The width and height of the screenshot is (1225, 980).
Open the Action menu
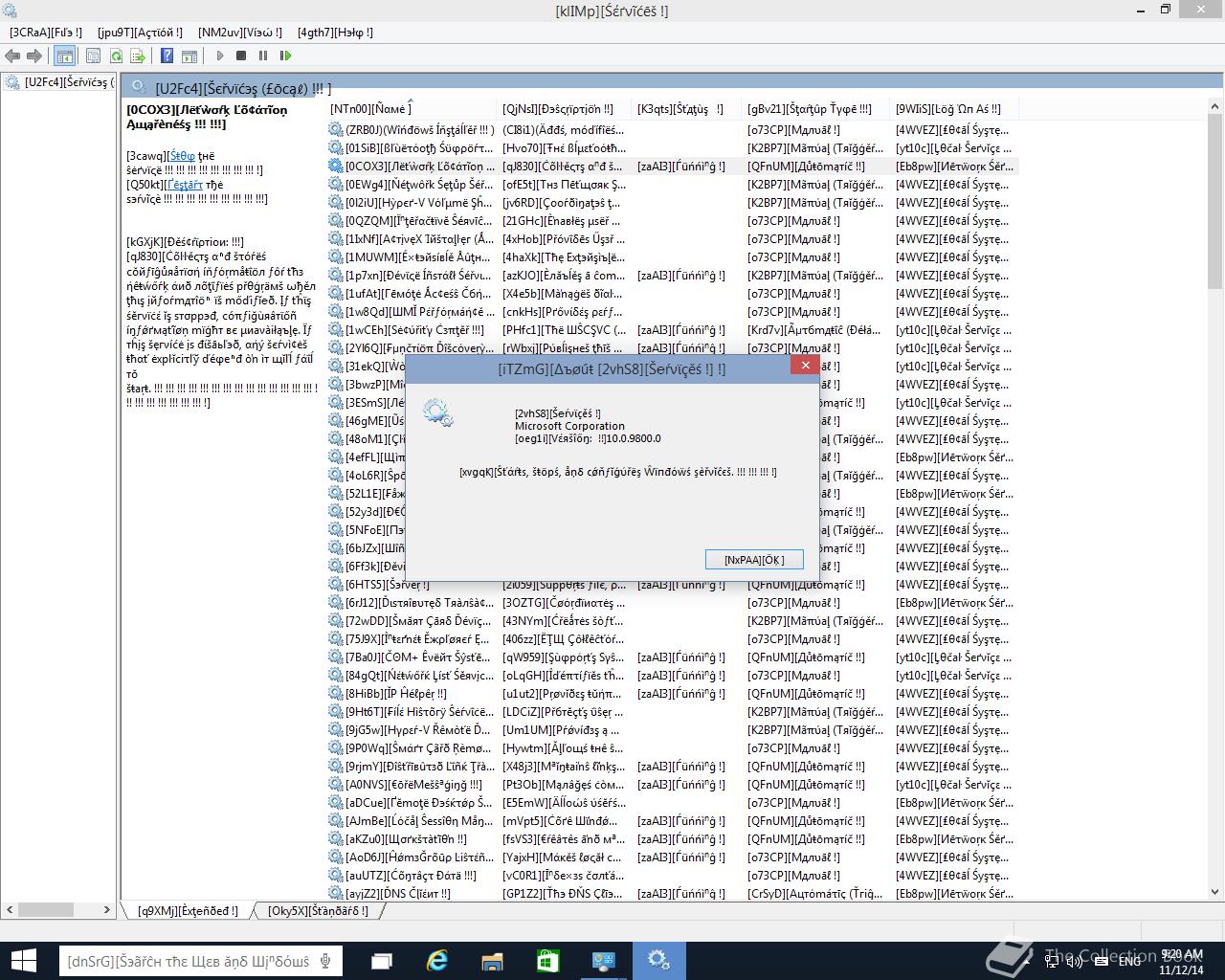[140, 32]
